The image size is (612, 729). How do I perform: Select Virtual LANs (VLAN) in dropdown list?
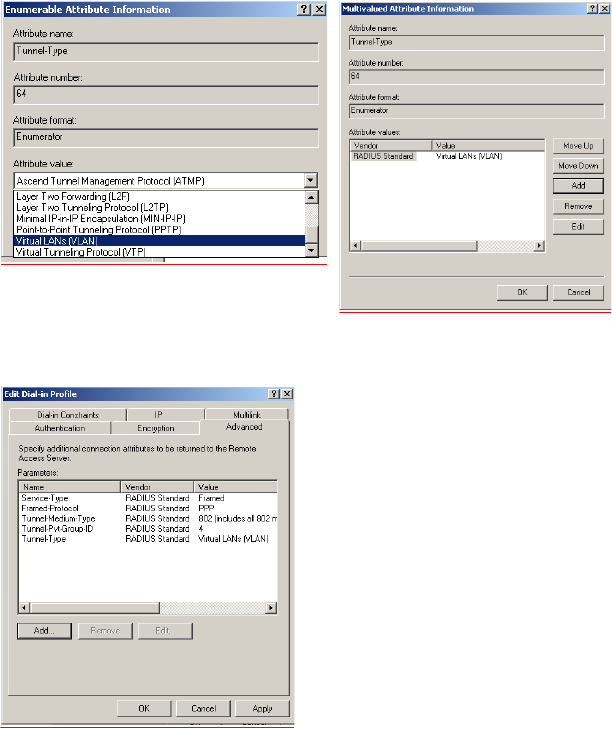click(x=160, y=241)
